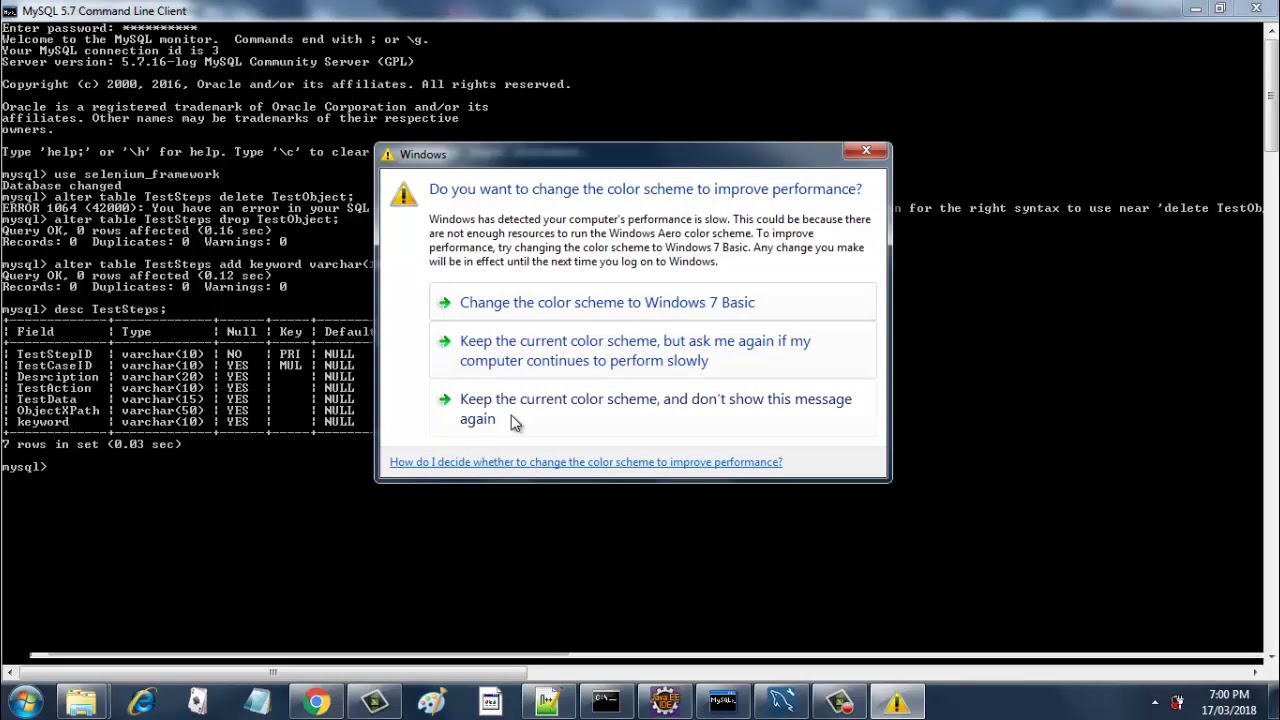Click the 'Your MySQL connection id is 3' line
The image size is (1280, 720).
click(110, 50)
